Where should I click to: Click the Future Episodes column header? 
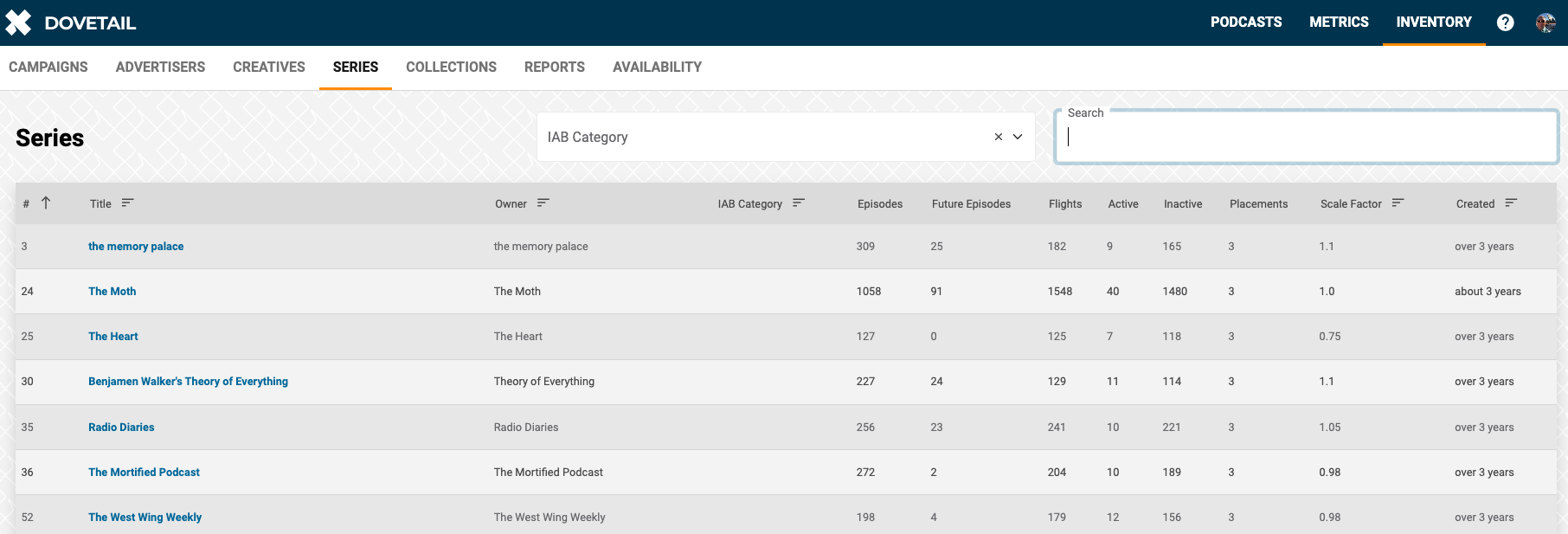point(971,204)
